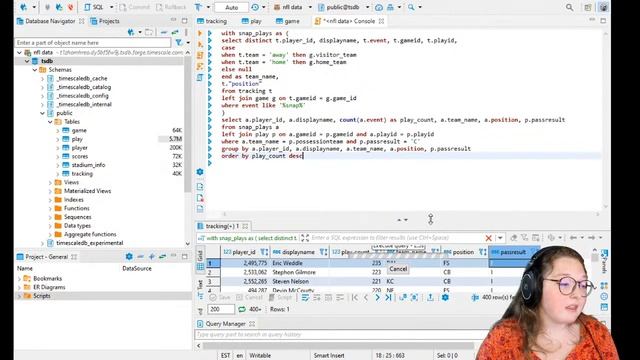Click the Rollback toolbar button
The image size is (640, 360).
point(171,7)
